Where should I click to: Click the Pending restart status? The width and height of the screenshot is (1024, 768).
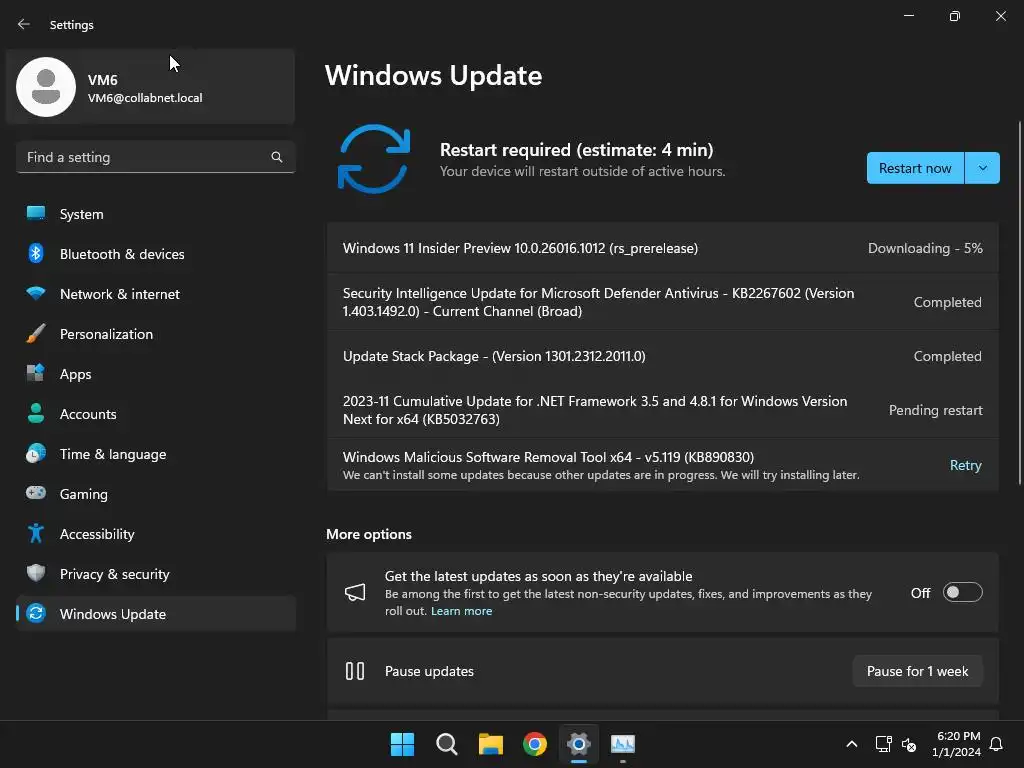pos(935,410)
